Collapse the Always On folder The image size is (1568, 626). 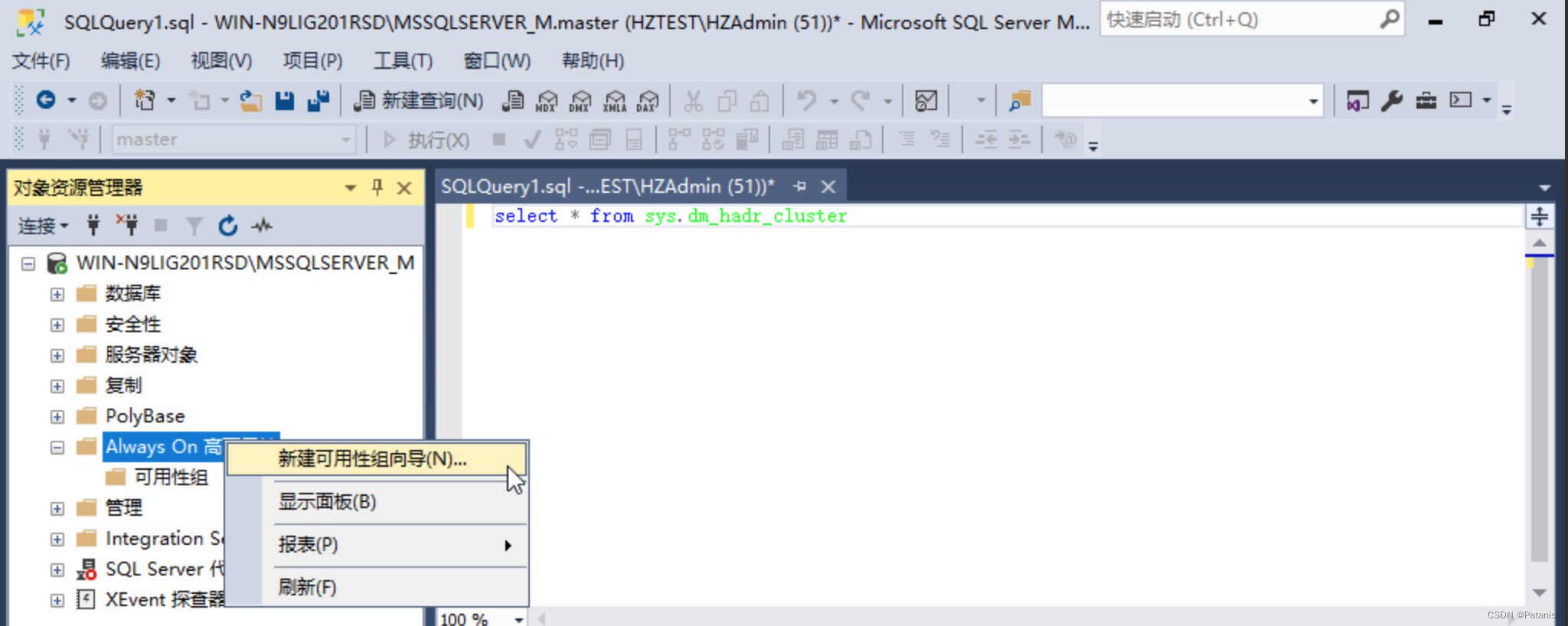57,448
